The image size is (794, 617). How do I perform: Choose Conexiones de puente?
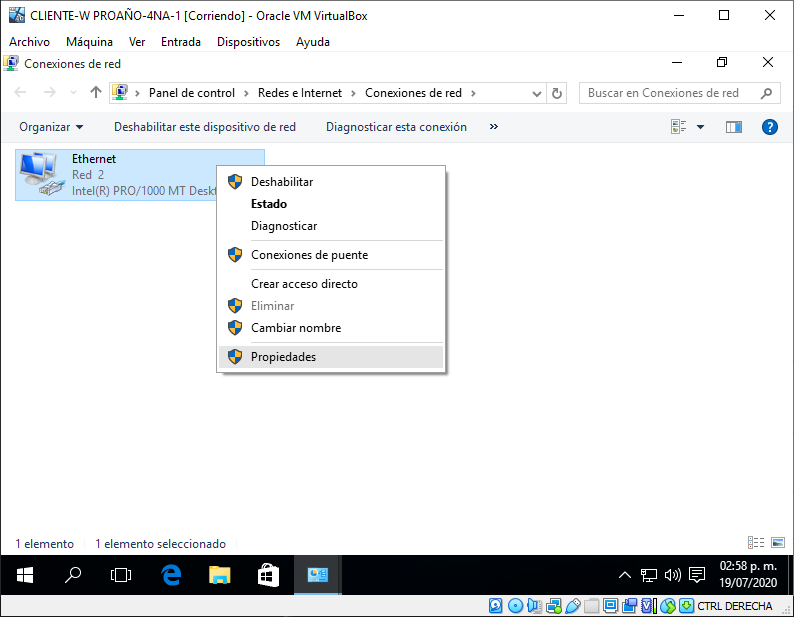[331, 255]
